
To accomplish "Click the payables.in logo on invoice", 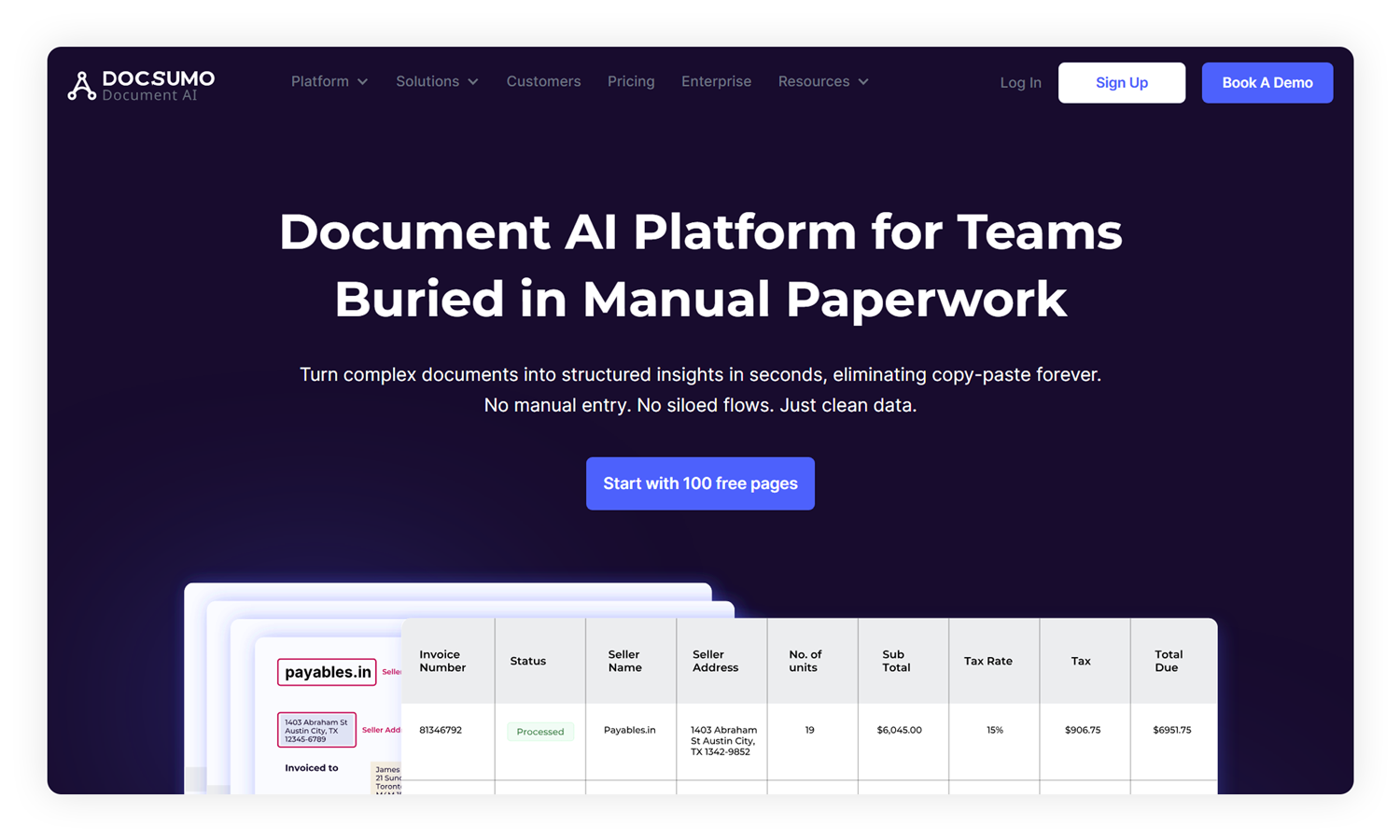I will pyautogui.click(x=327, y=672).
